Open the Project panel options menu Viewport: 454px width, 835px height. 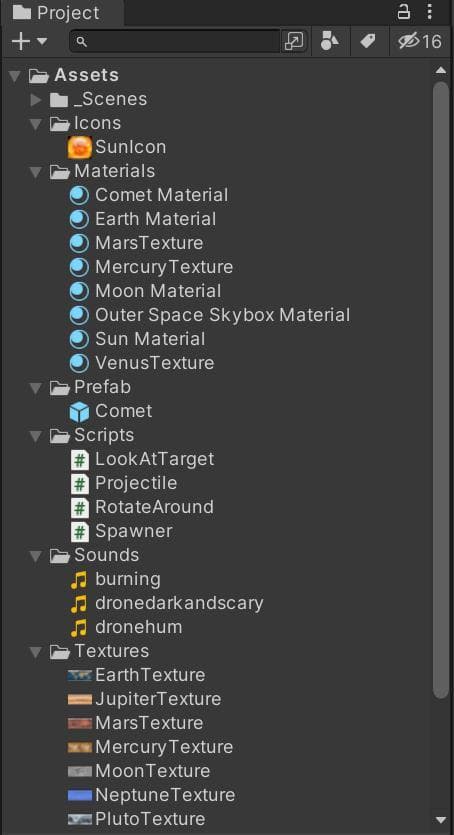(430, 12)
